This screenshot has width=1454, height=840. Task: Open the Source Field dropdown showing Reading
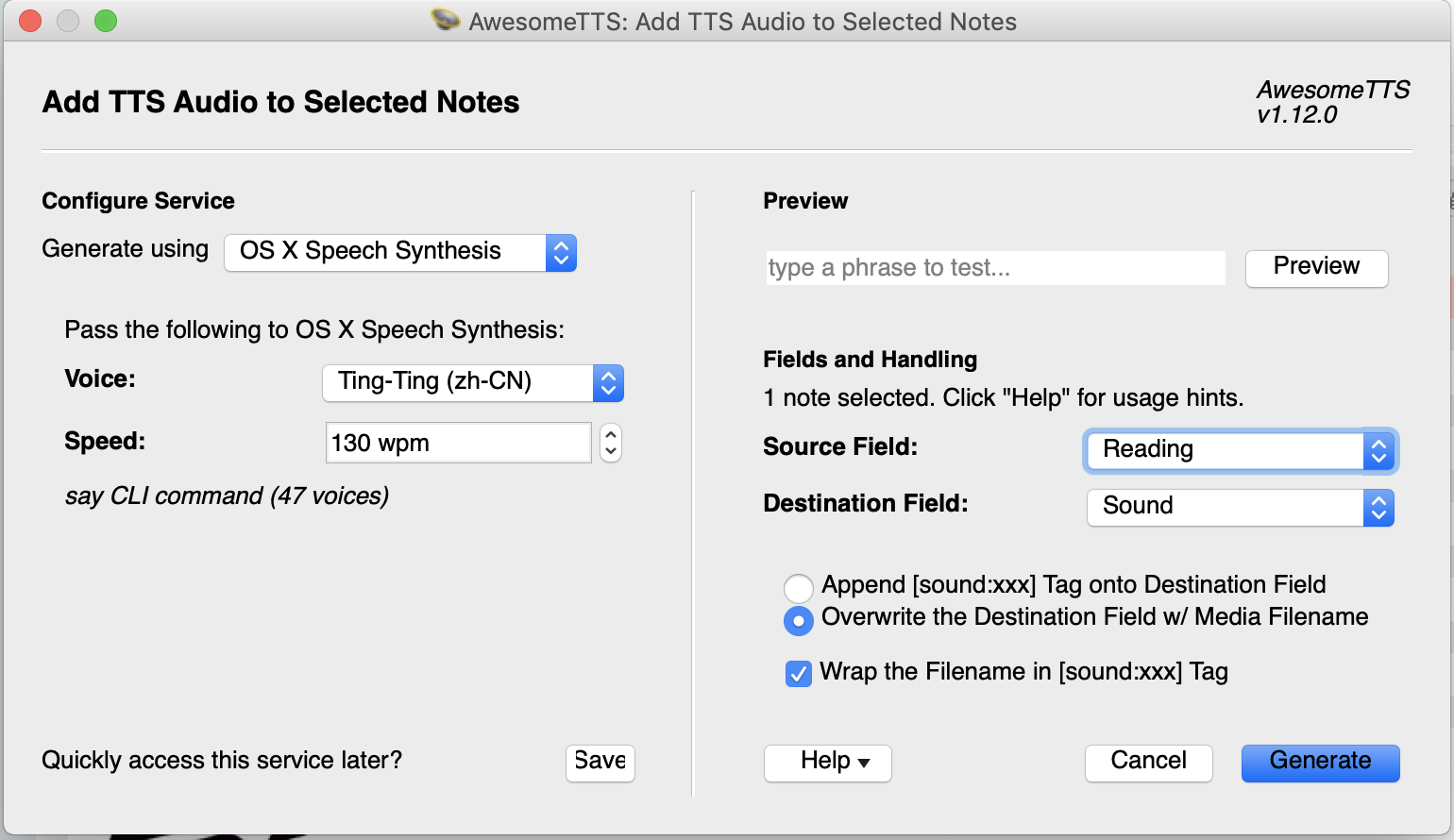click(x=1241, y=450)
